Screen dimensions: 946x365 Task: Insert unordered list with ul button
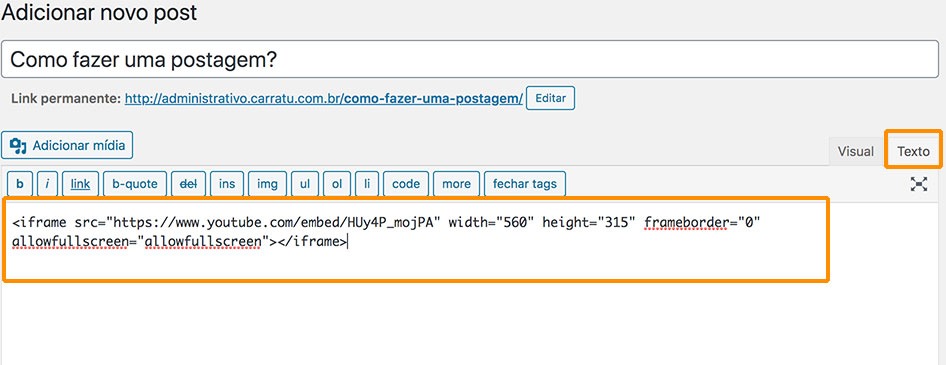pos(305,184)
